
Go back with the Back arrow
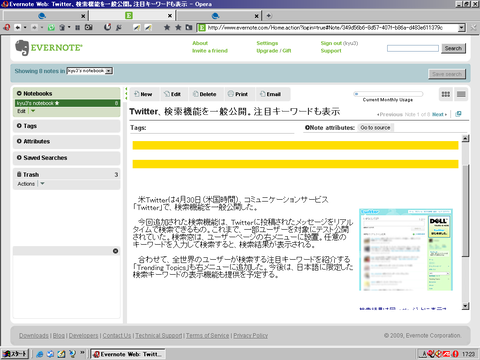click(18, 27)
